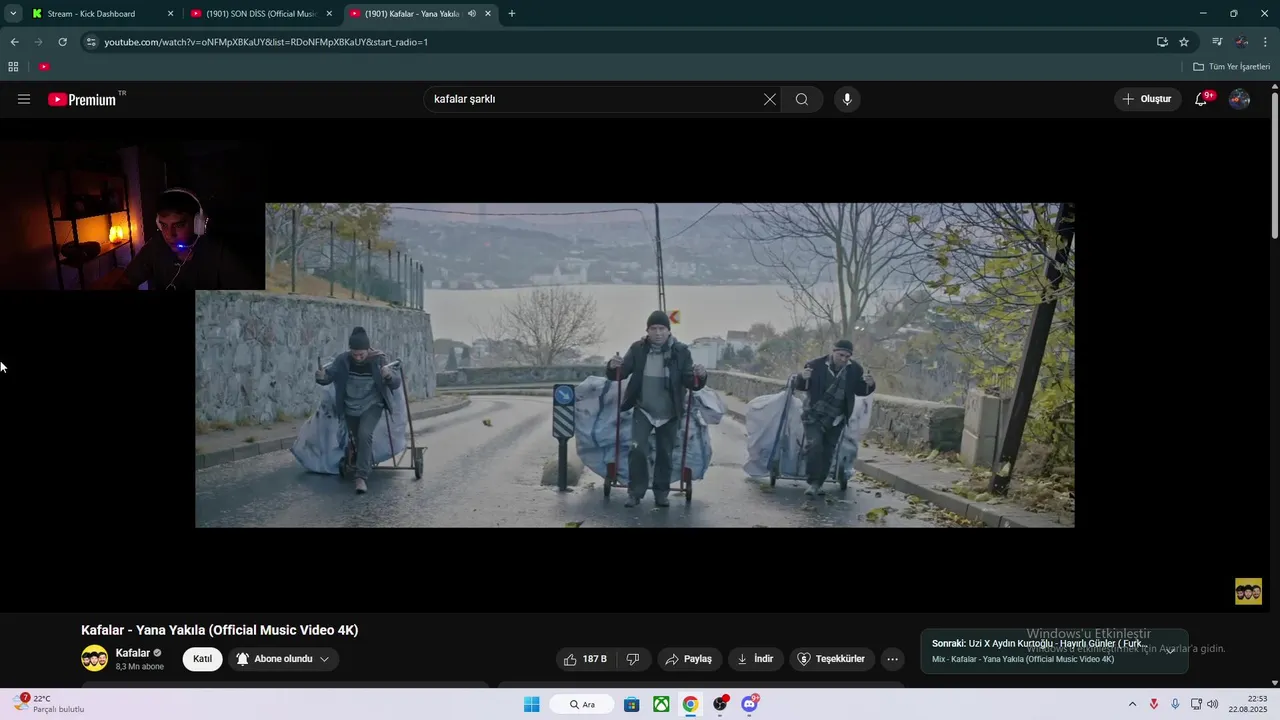Viewport: 1280px width, 720px height.
Task: Open Windows taskbar search Ara box
Action: click(x=583, y=704)
